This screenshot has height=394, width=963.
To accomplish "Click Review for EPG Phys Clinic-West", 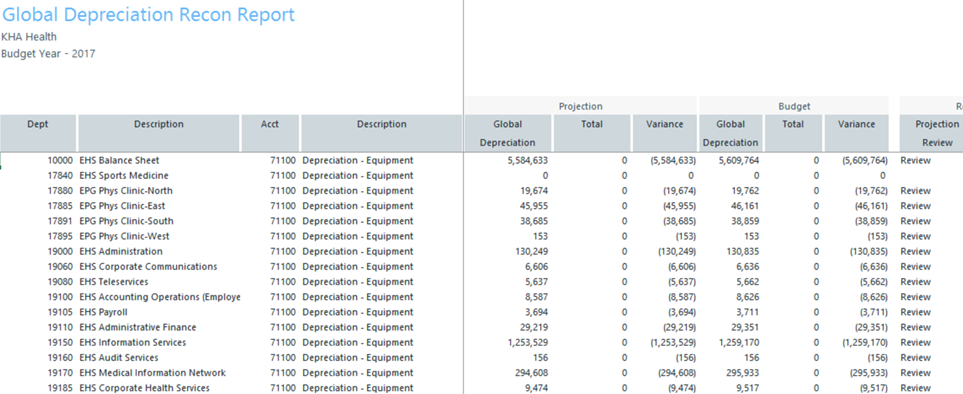I will pyautogui.click(x=916, y=237).
